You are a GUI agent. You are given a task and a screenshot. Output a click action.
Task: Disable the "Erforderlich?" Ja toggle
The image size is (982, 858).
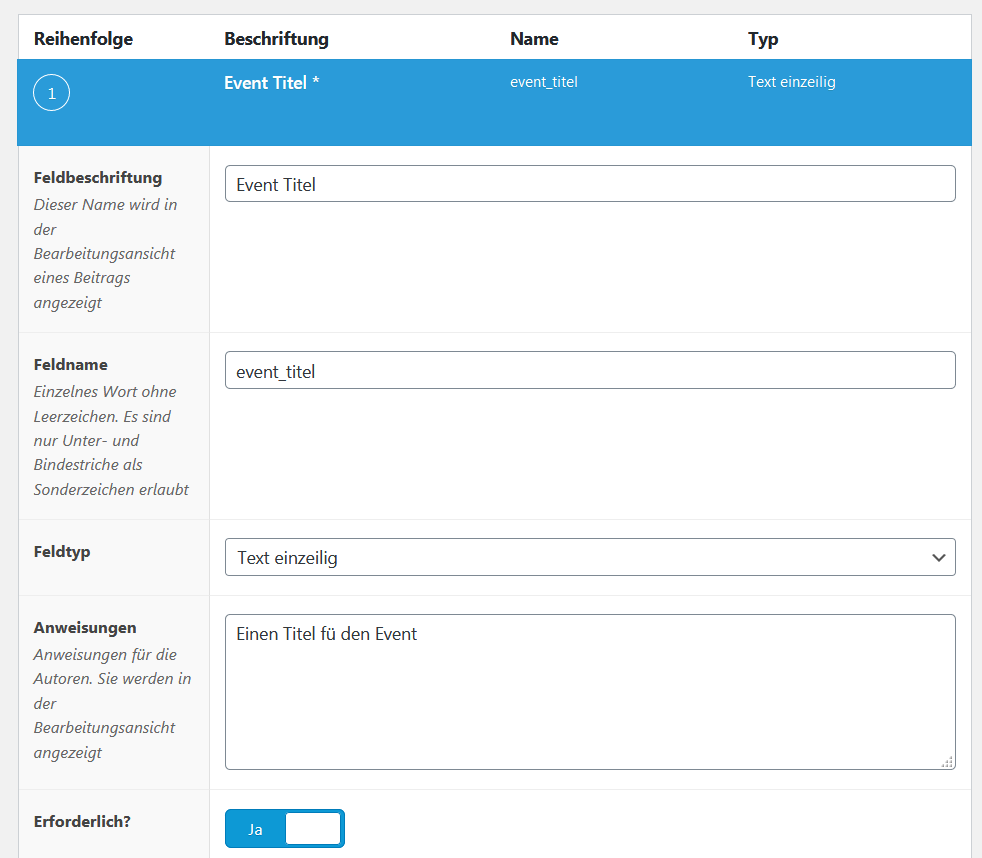285,828
